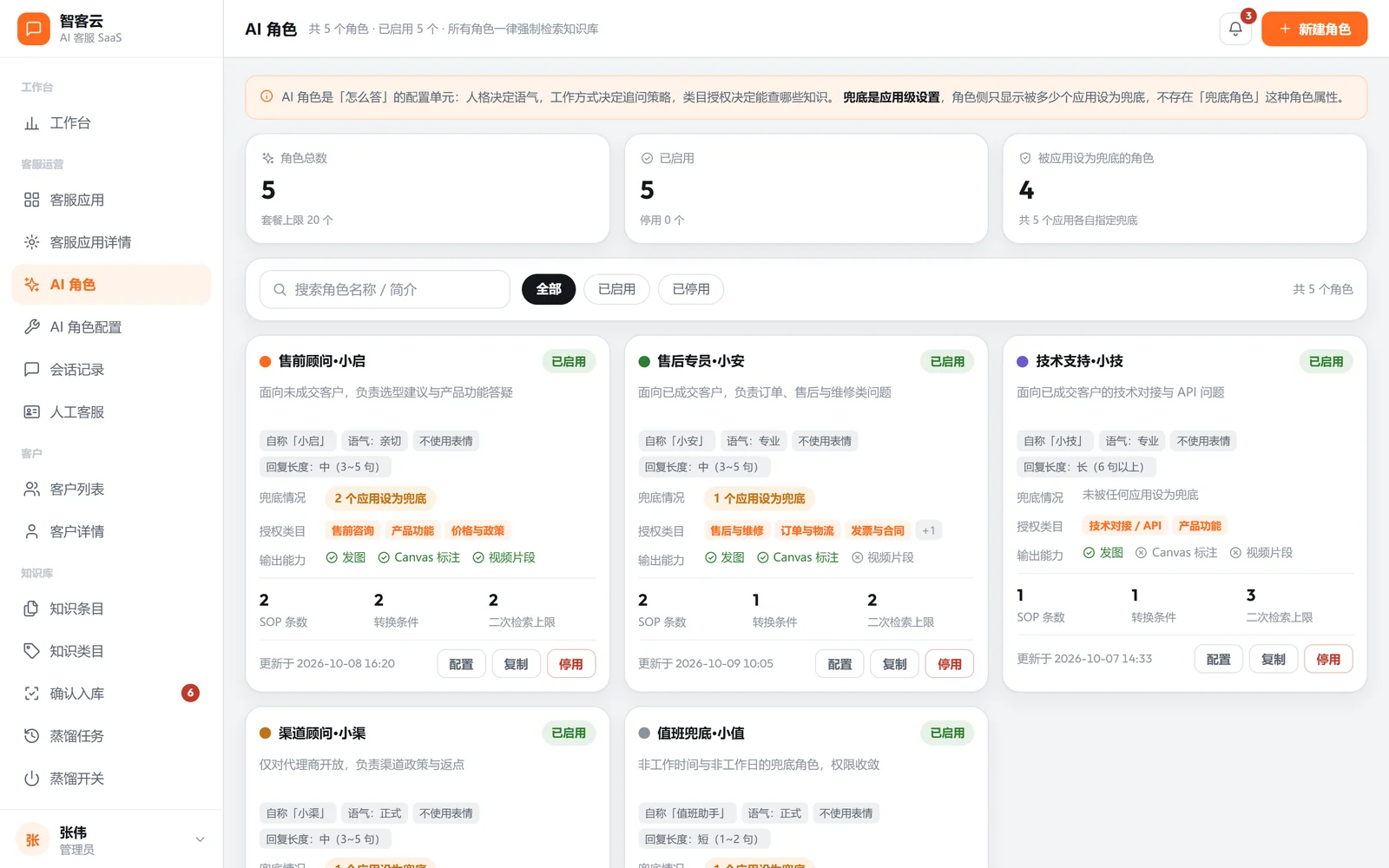Viewport: 1389px width, 868px height.
Task: Click 停用 on 技术支持·小技 card
Action: (1328, 660)
